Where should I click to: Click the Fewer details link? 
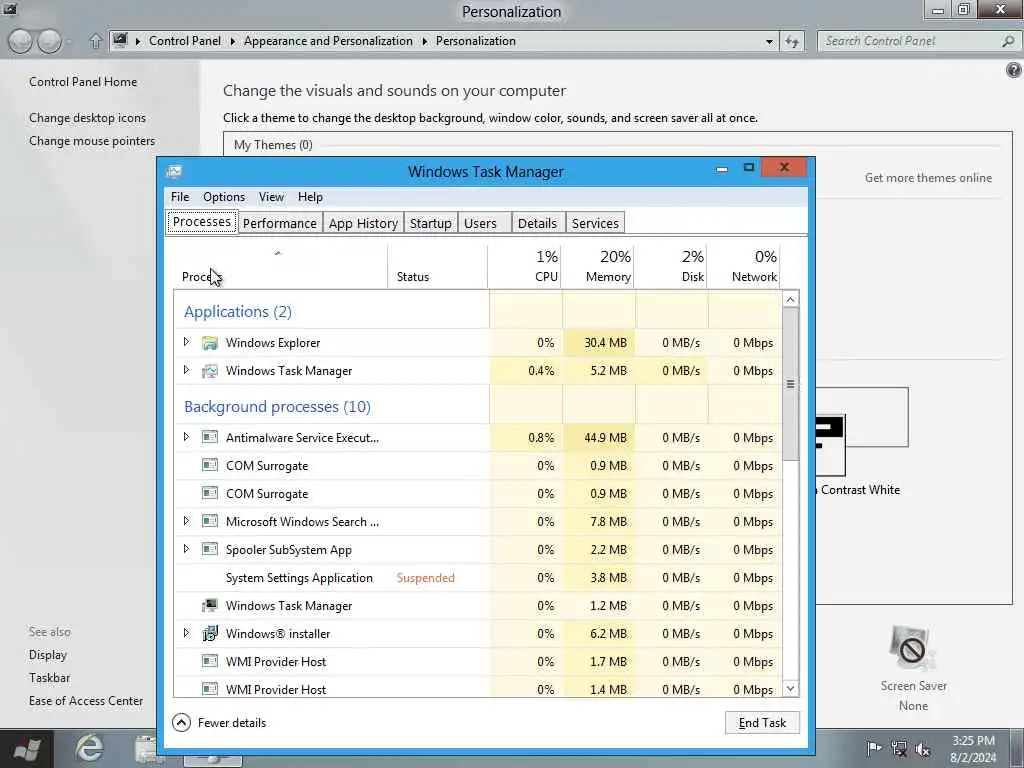click(232, 723)
